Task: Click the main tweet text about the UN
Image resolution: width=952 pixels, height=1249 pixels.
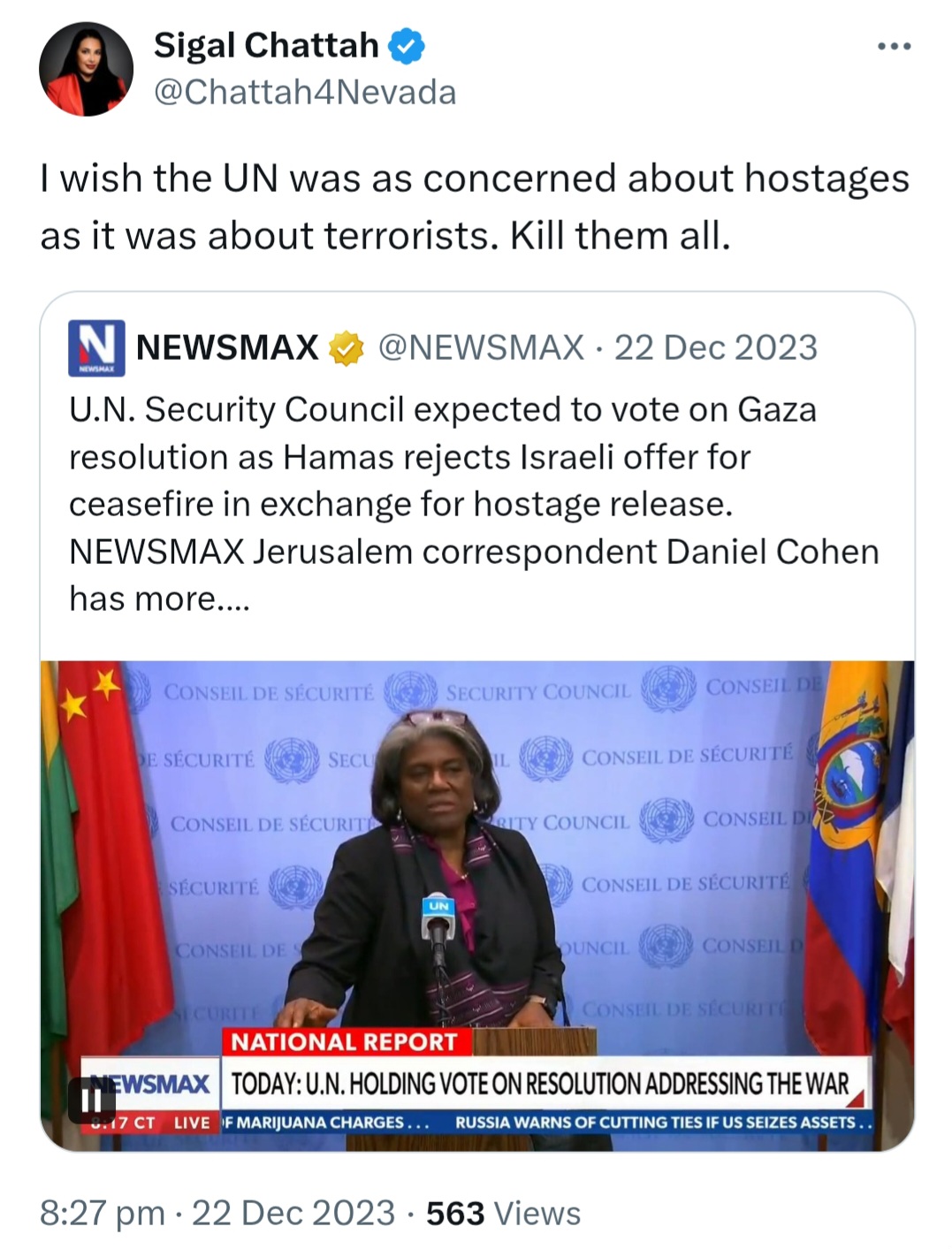Action: [x=474, y=207]
